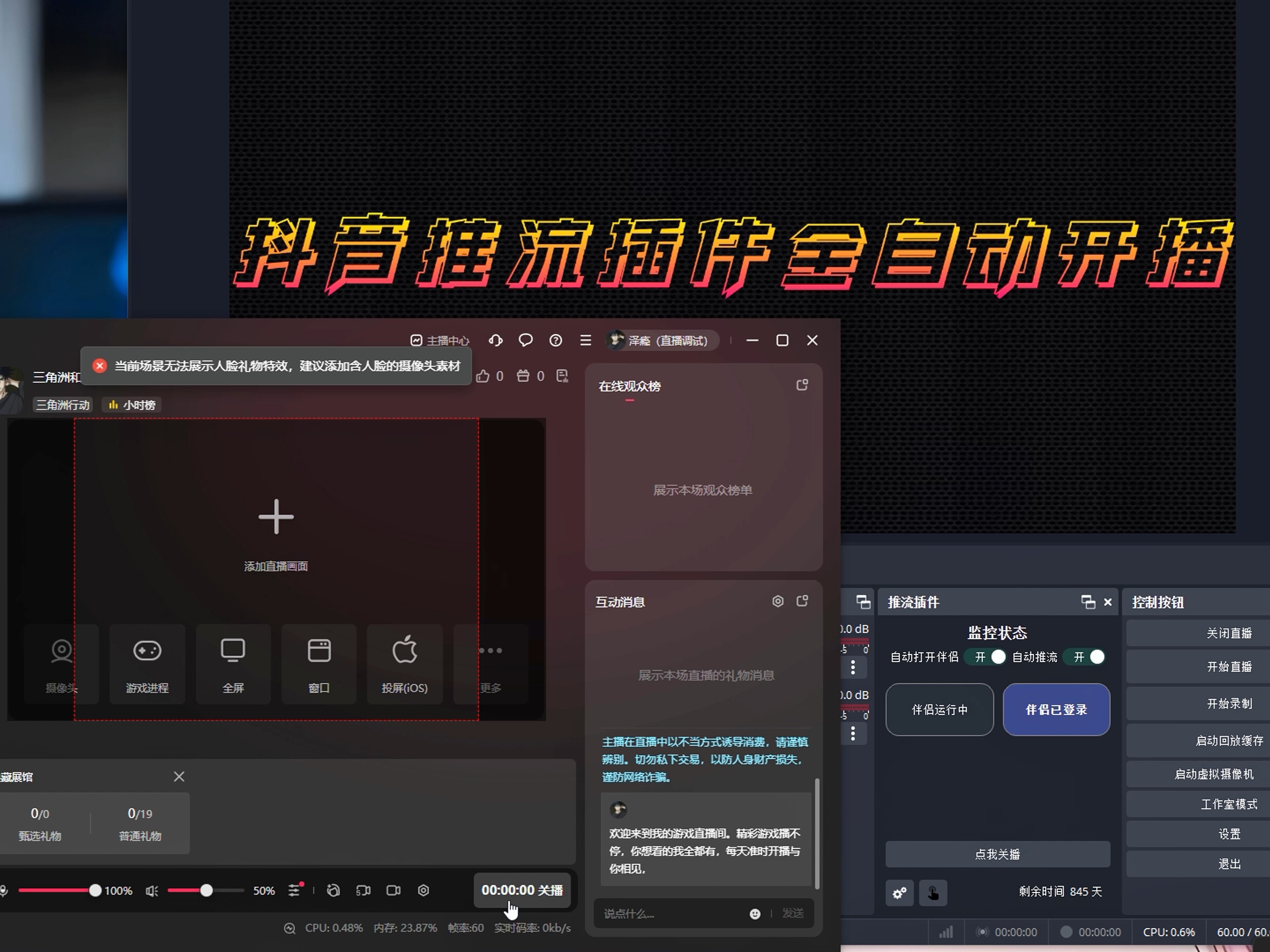1270x952 pixels.
Task: Choose the 投屏(iOS) screen mirroring source
Action: (405, 664)
